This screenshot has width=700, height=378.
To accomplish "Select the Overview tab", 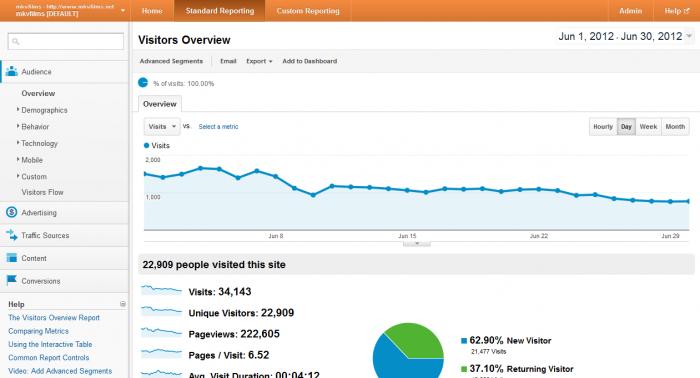I will [160, 104].
